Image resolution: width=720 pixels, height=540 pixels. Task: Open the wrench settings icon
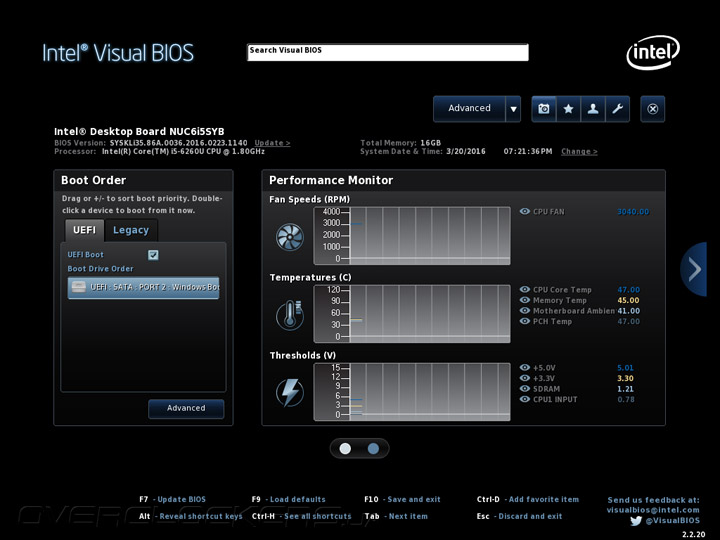tap(618, 109)
